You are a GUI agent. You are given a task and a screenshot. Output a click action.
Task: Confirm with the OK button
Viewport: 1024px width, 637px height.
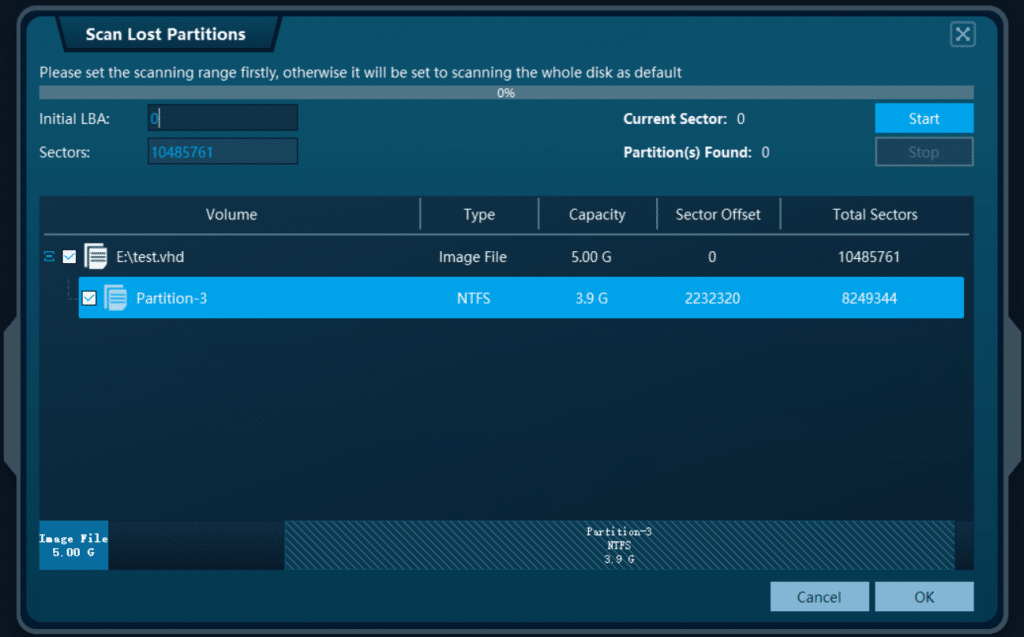point(923,596)
